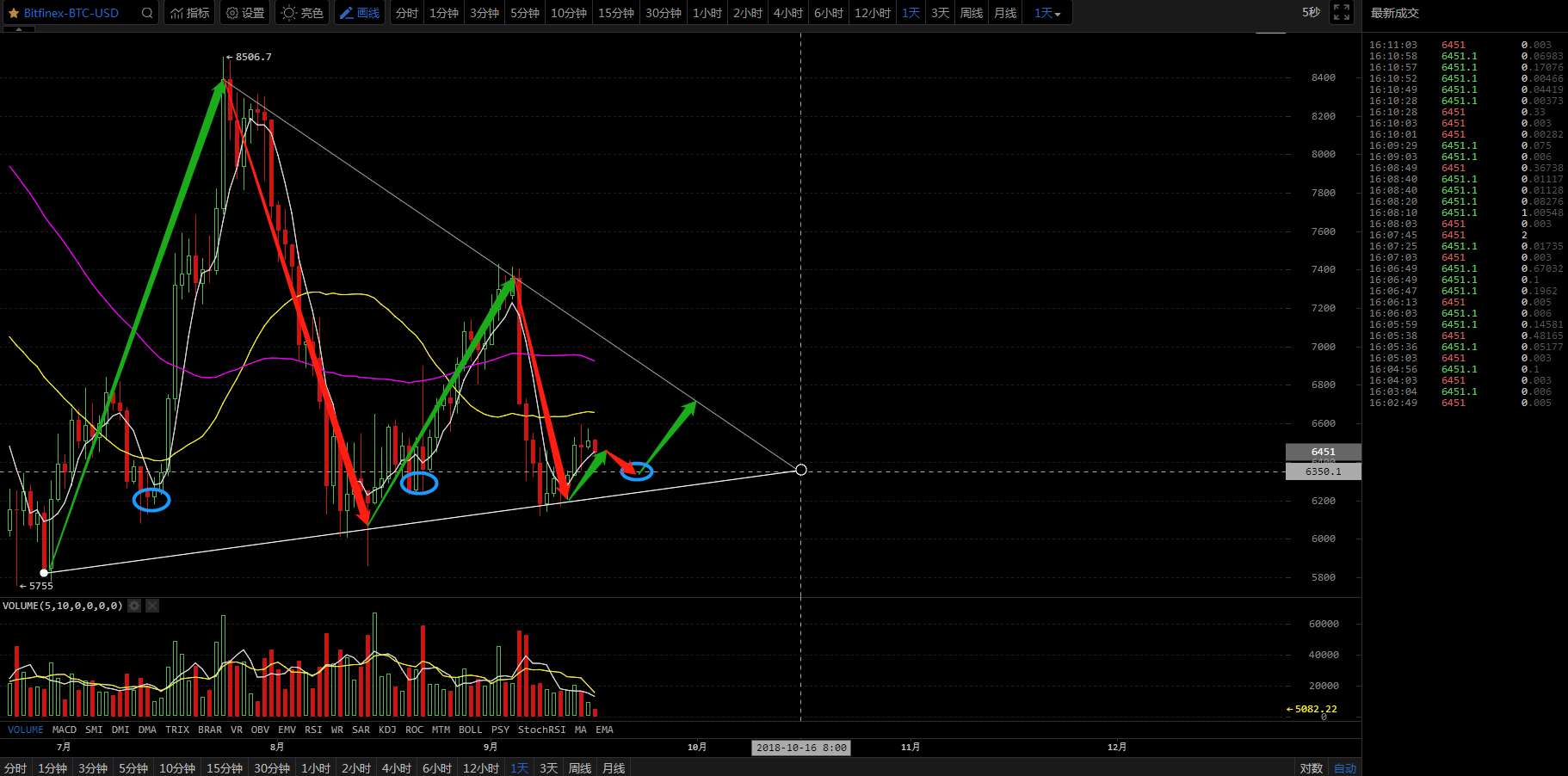Viewport: 1568px width, 776px height.
Task: Switch to the MTM indicator tab
Action: (441, 730)
